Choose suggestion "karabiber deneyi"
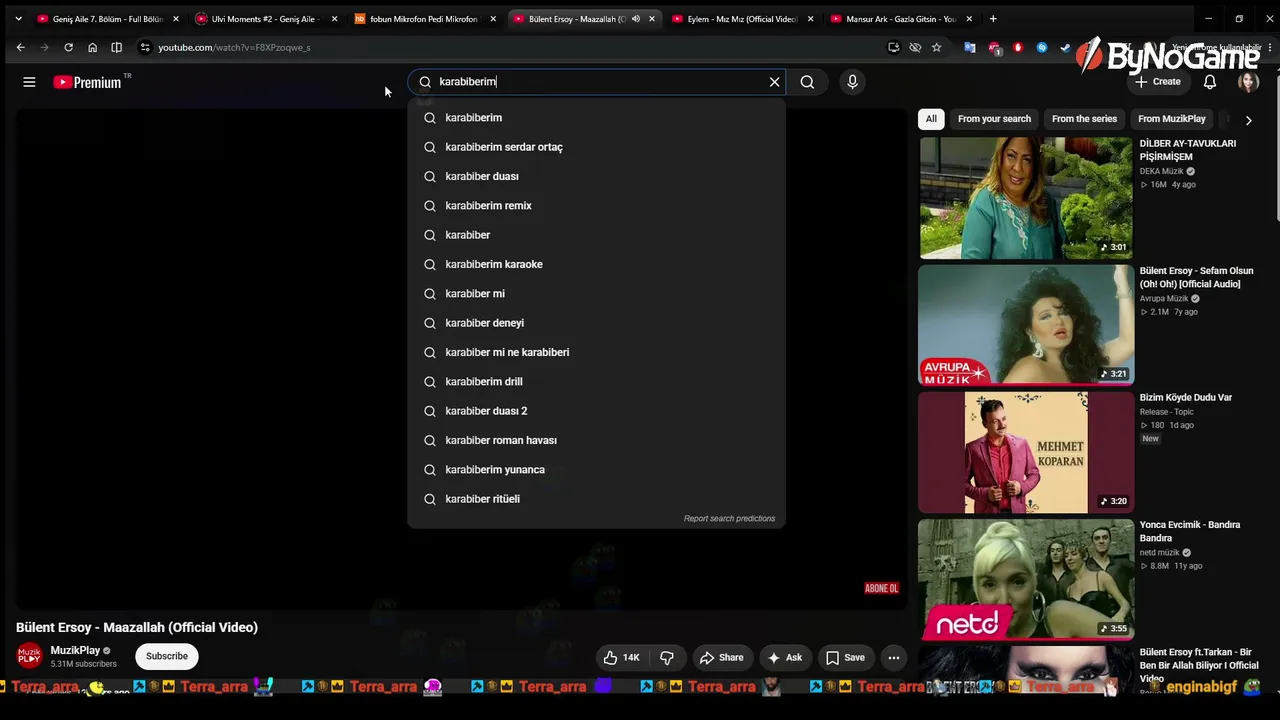The width and height of the screenshot is (1280, 720). (596, 323)
